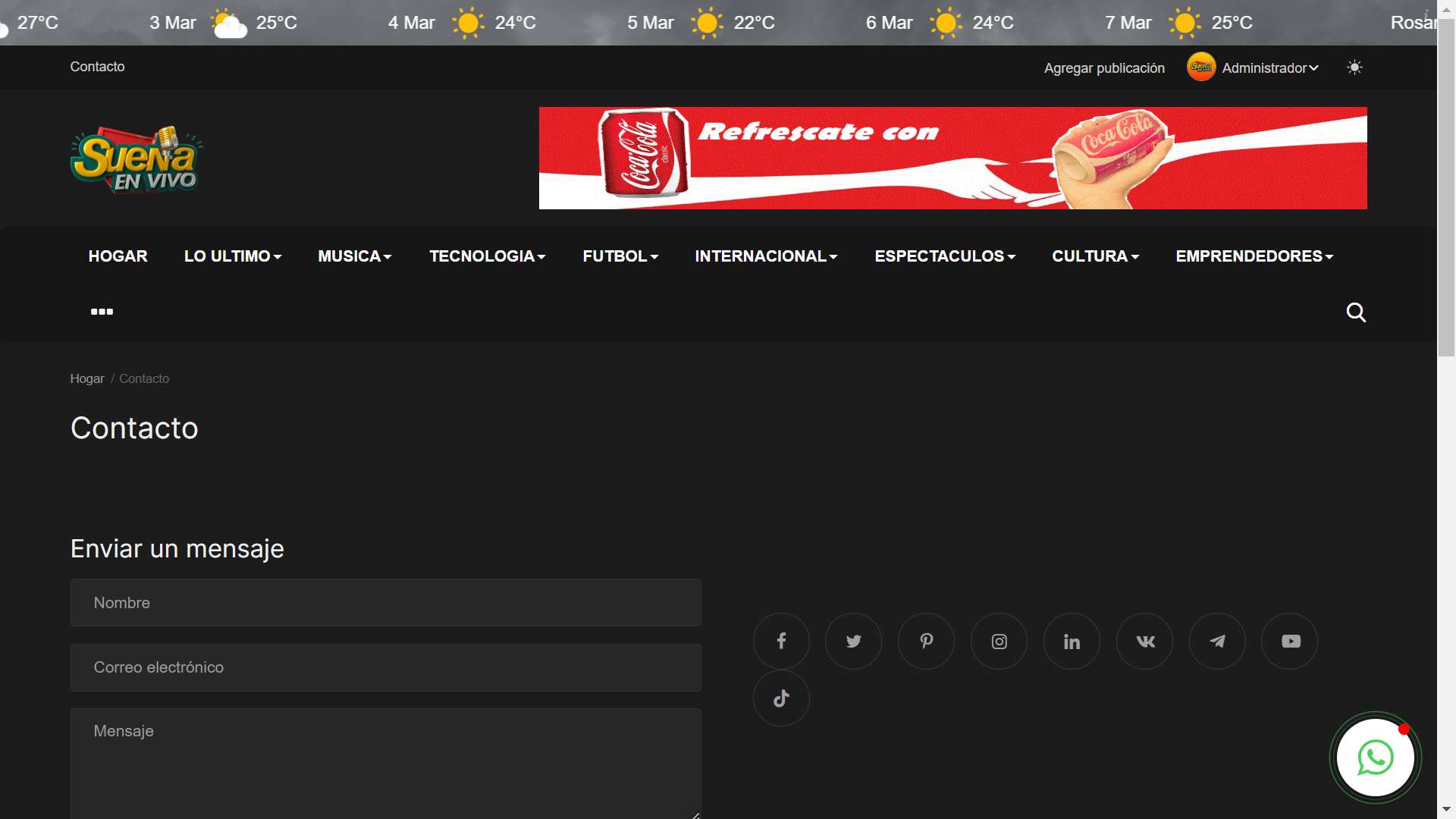Open the VK social icon
The height and width of the screenshot is (819, 1456).
[1145, 642]
